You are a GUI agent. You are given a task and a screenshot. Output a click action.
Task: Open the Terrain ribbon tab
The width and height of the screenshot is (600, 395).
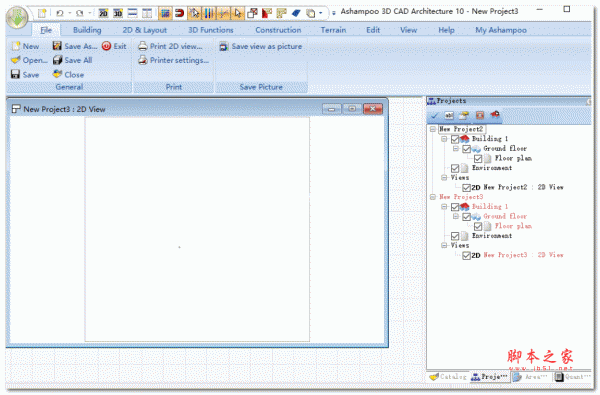(333, 30)
